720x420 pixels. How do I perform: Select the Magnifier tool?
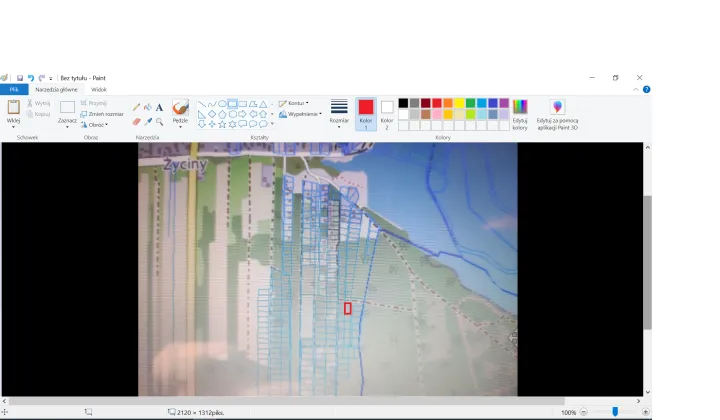click(159, 122)
